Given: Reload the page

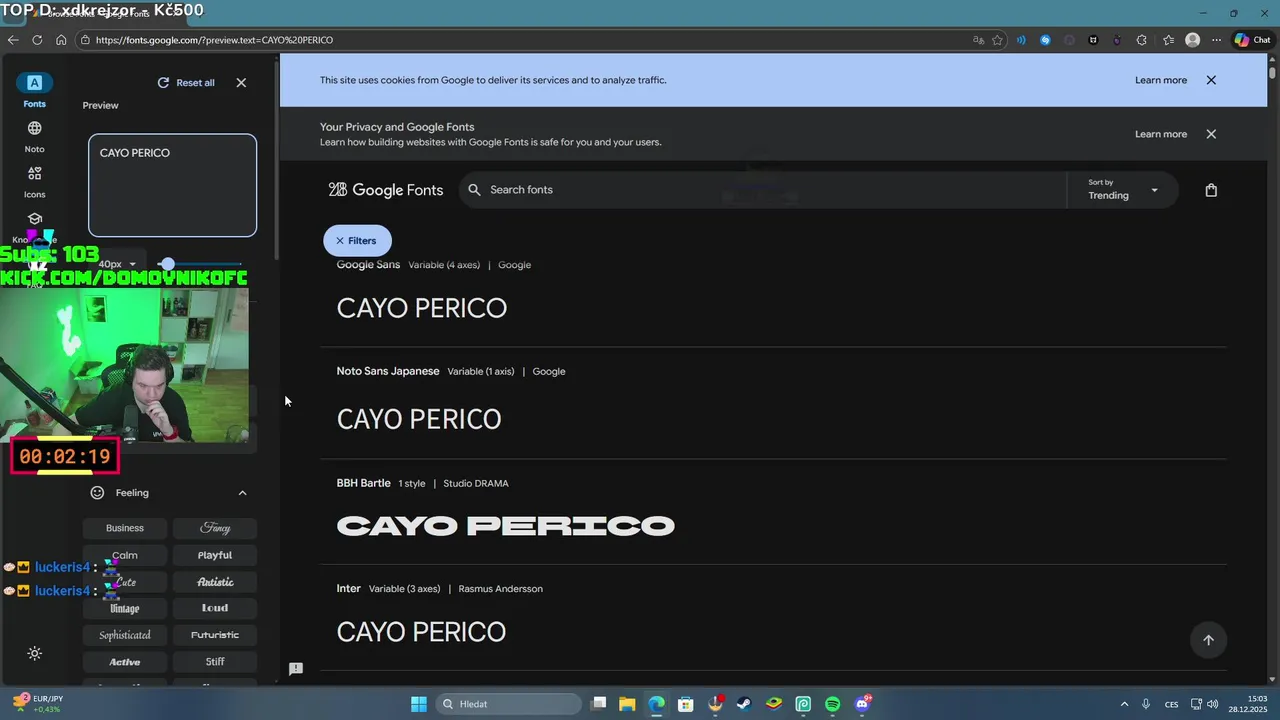Looking at the screenshot, I should click(x=37, y=40).
